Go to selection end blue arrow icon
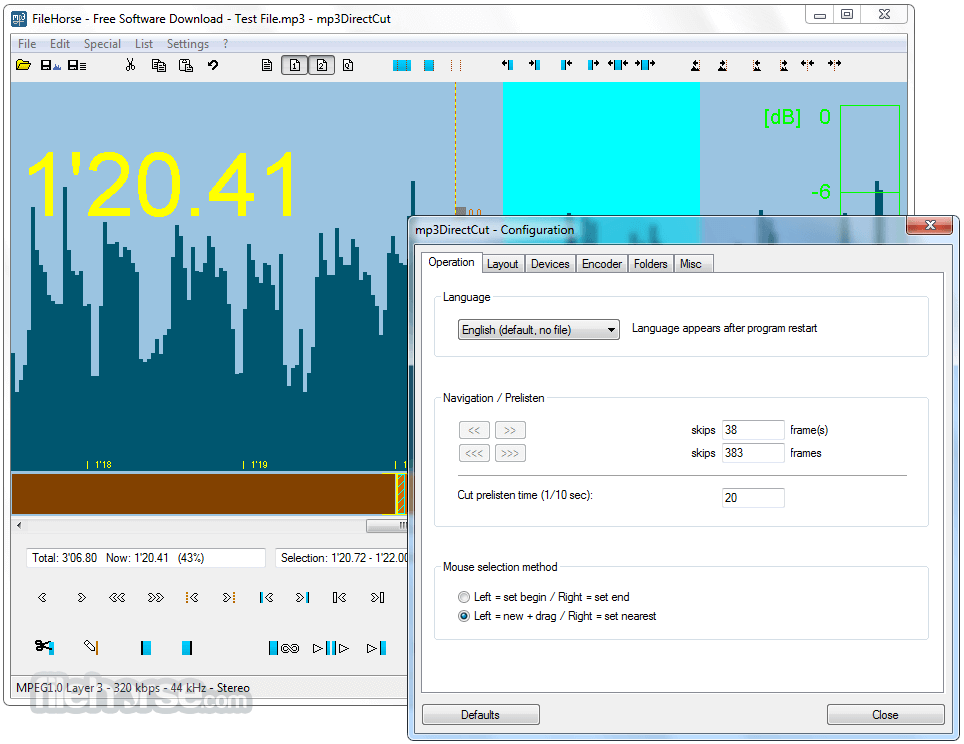Viewport: 964px width, 744px height. click(x=302, y=597)
